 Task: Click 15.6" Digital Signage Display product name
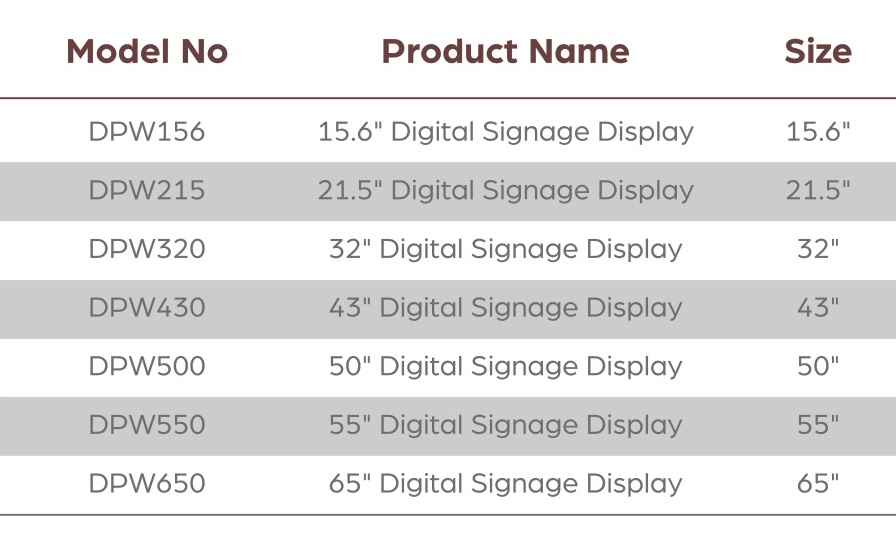tap(505, 132)
